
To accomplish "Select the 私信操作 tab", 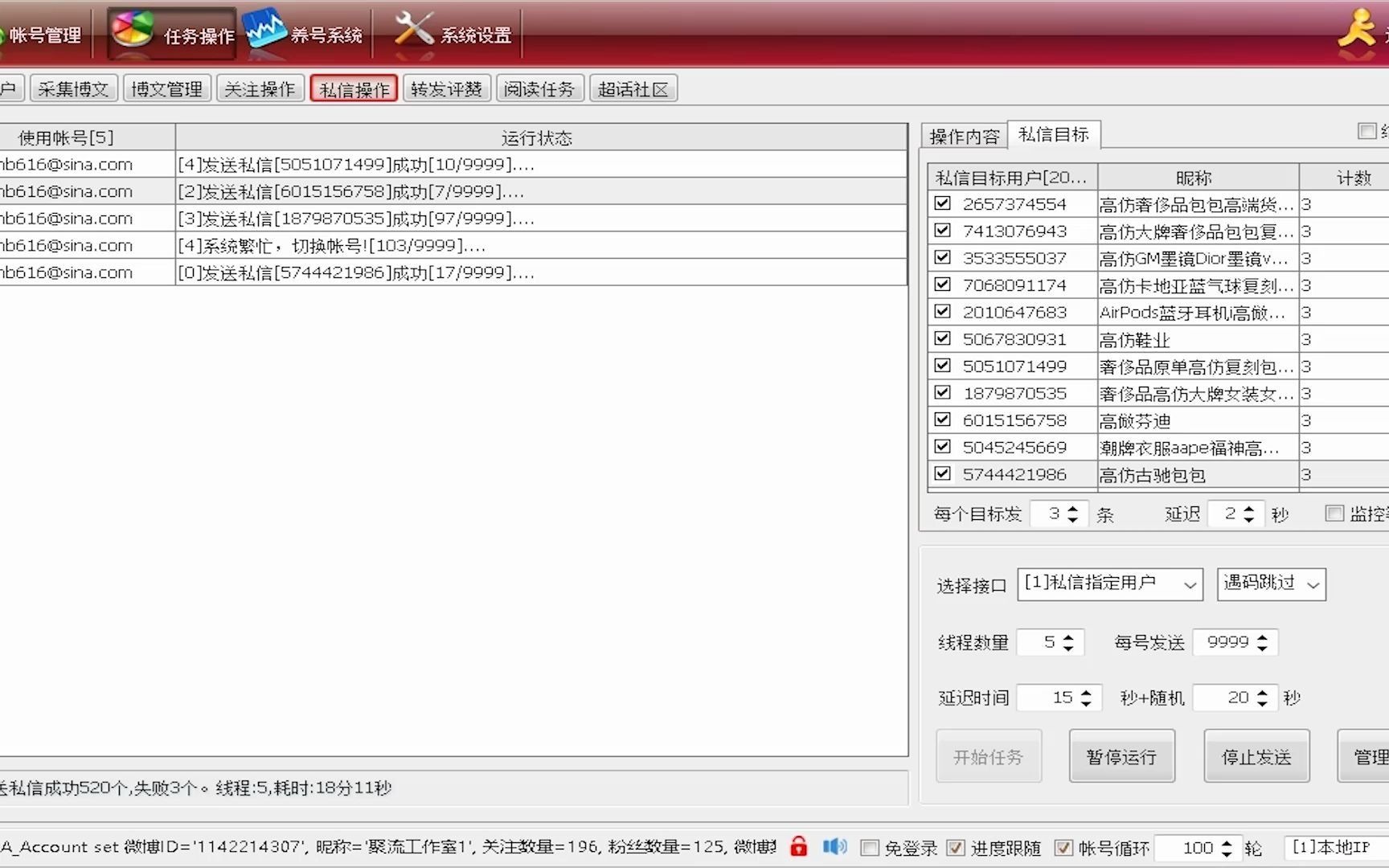I will (354, 88).
